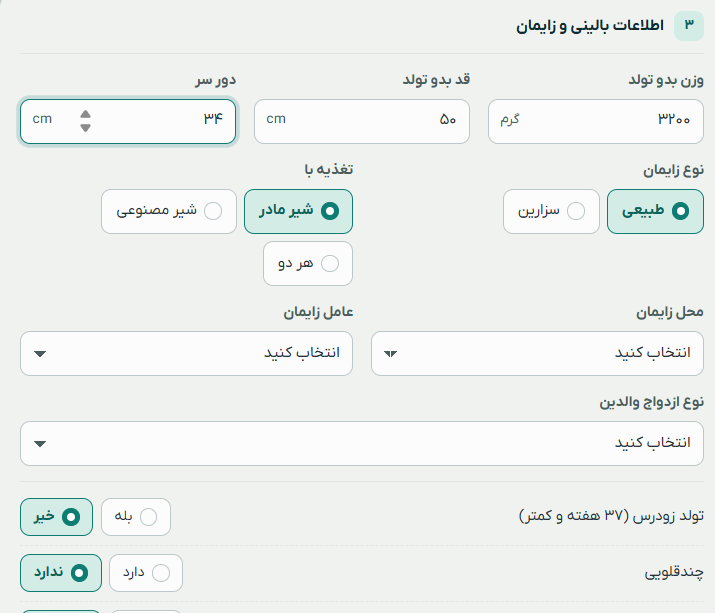Click the وزن بدو تولد label
715x613 pixels.
pos(666,80)
